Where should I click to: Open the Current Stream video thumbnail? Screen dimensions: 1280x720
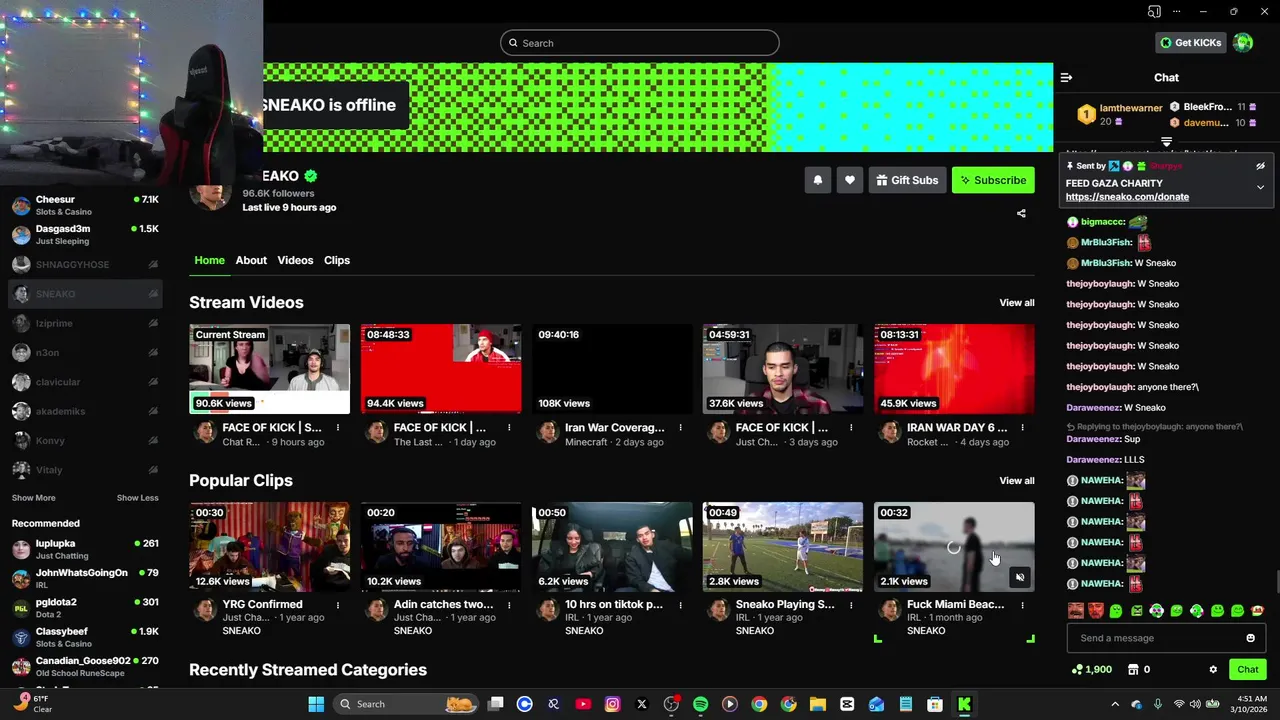270,369
